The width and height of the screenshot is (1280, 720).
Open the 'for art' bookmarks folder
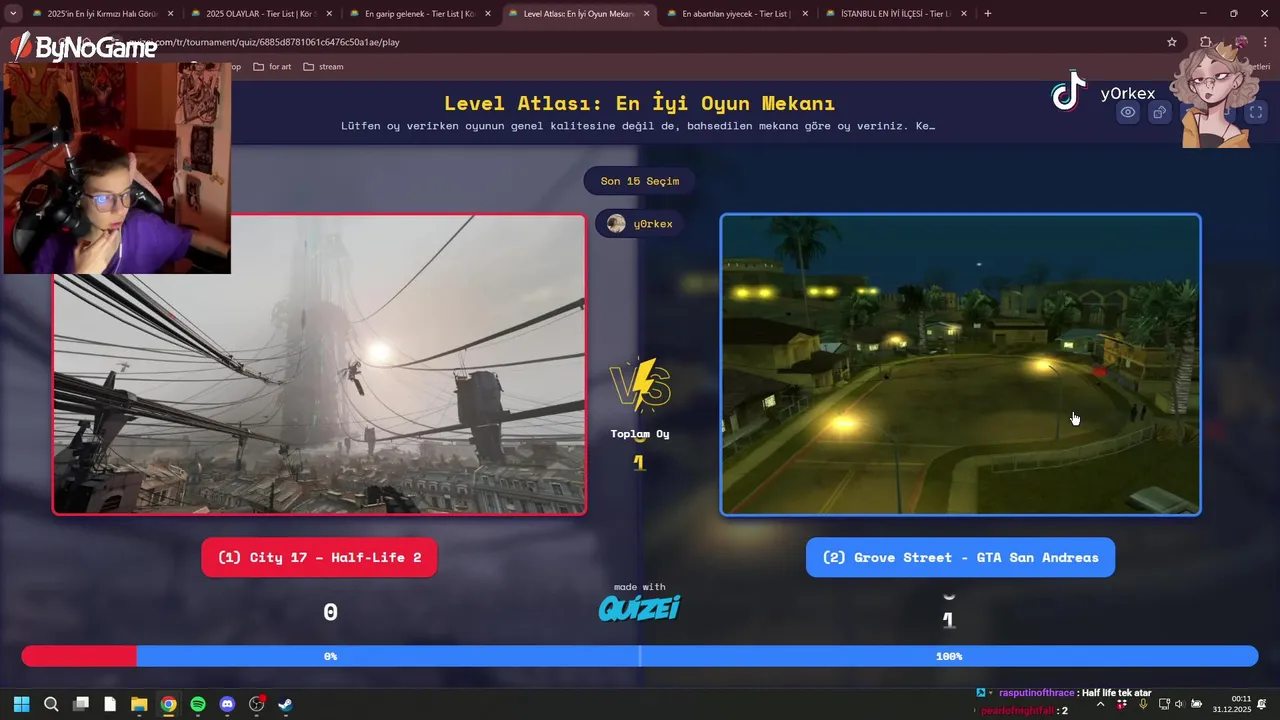(x=272, y=67)
